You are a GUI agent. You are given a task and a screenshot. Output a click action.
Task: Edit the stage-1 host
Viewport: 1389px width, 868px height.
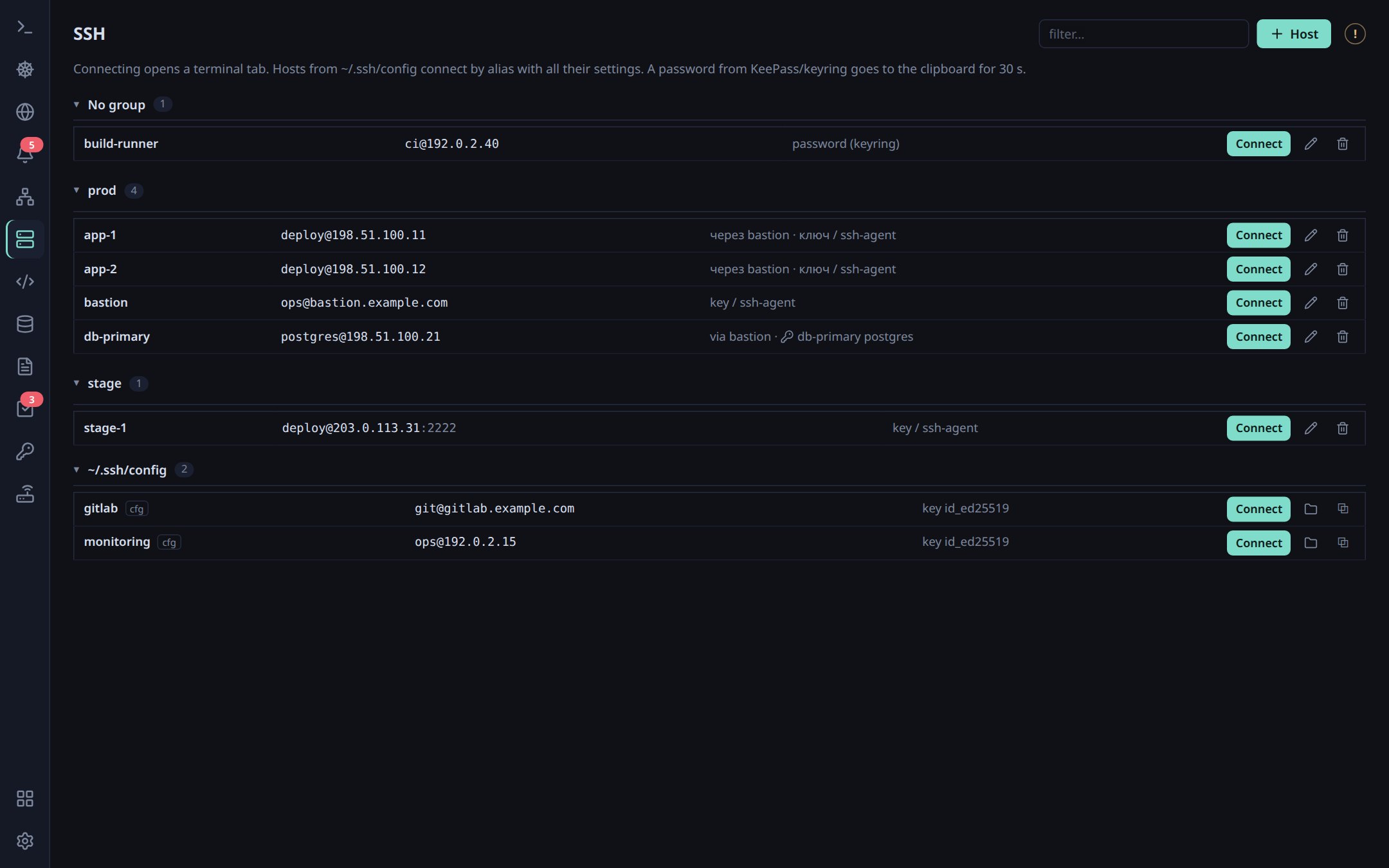coord(1311,428)
